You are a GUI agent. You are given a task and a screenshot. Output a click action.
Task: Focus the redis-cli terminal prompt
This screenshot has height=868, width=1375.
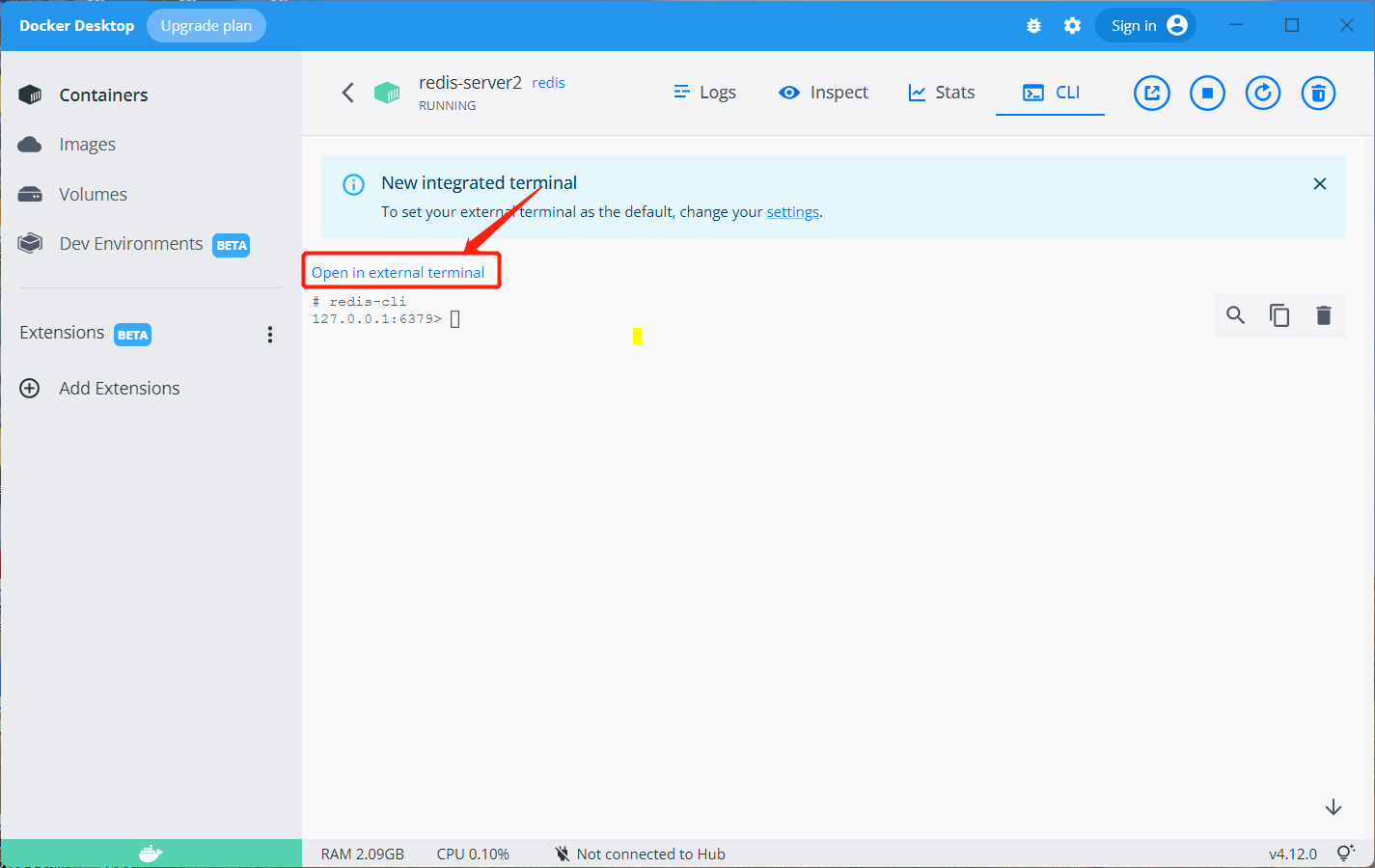click(454, 319)
